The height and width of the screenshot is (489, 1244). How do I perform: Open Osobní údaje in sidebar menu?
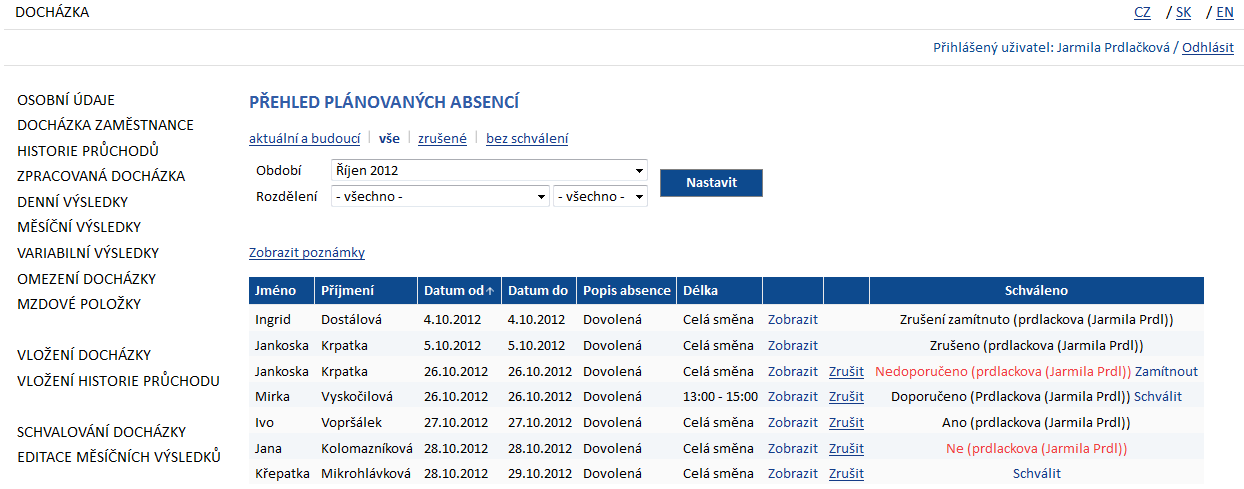click(x=66, y=100)
